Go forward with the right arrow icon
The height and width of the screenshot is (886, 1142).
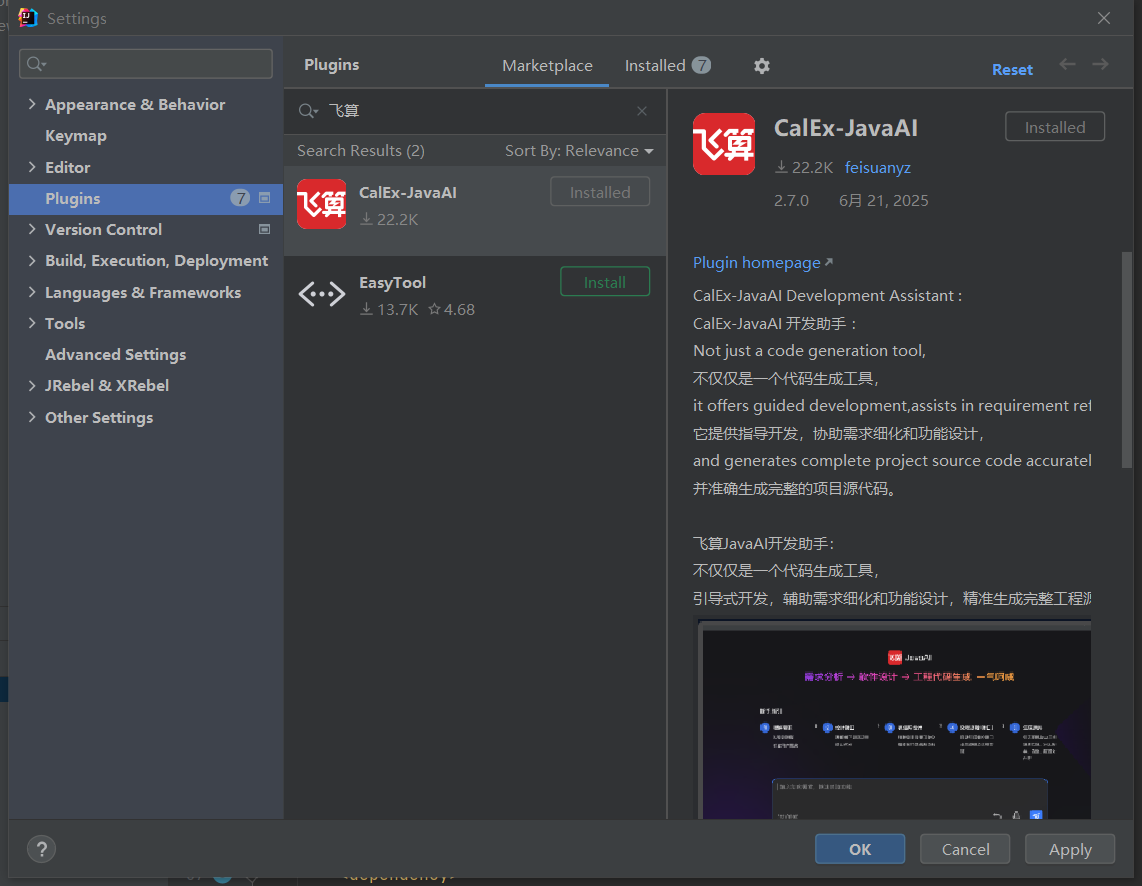pos(1100,64)
